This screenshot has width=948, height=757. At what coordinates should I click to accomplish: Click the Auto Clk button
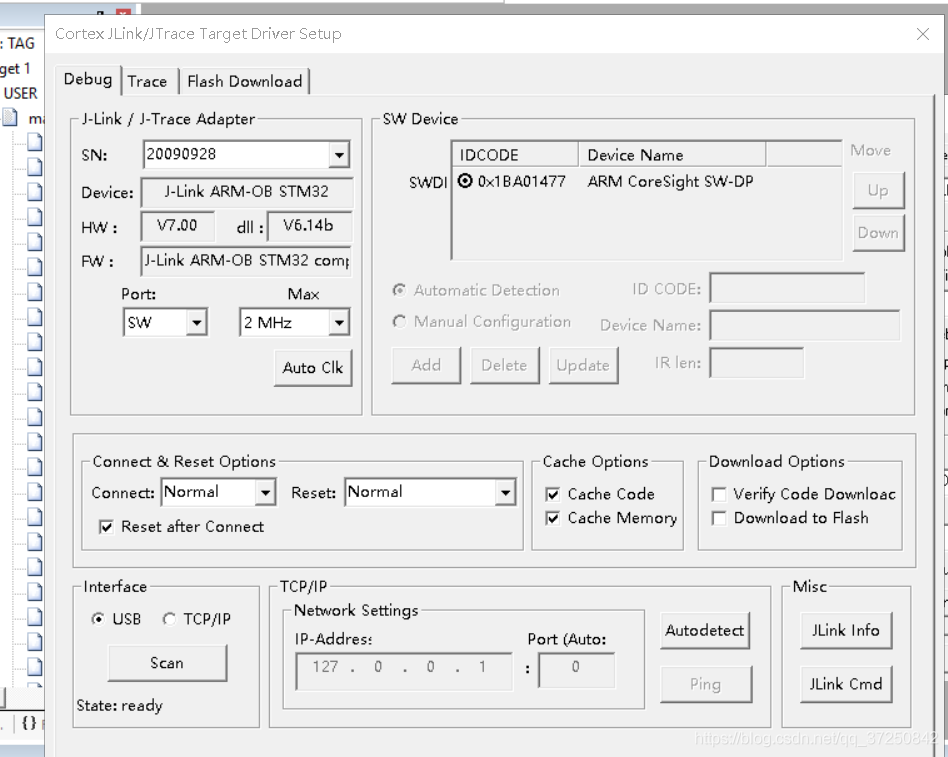click(312, 368)
